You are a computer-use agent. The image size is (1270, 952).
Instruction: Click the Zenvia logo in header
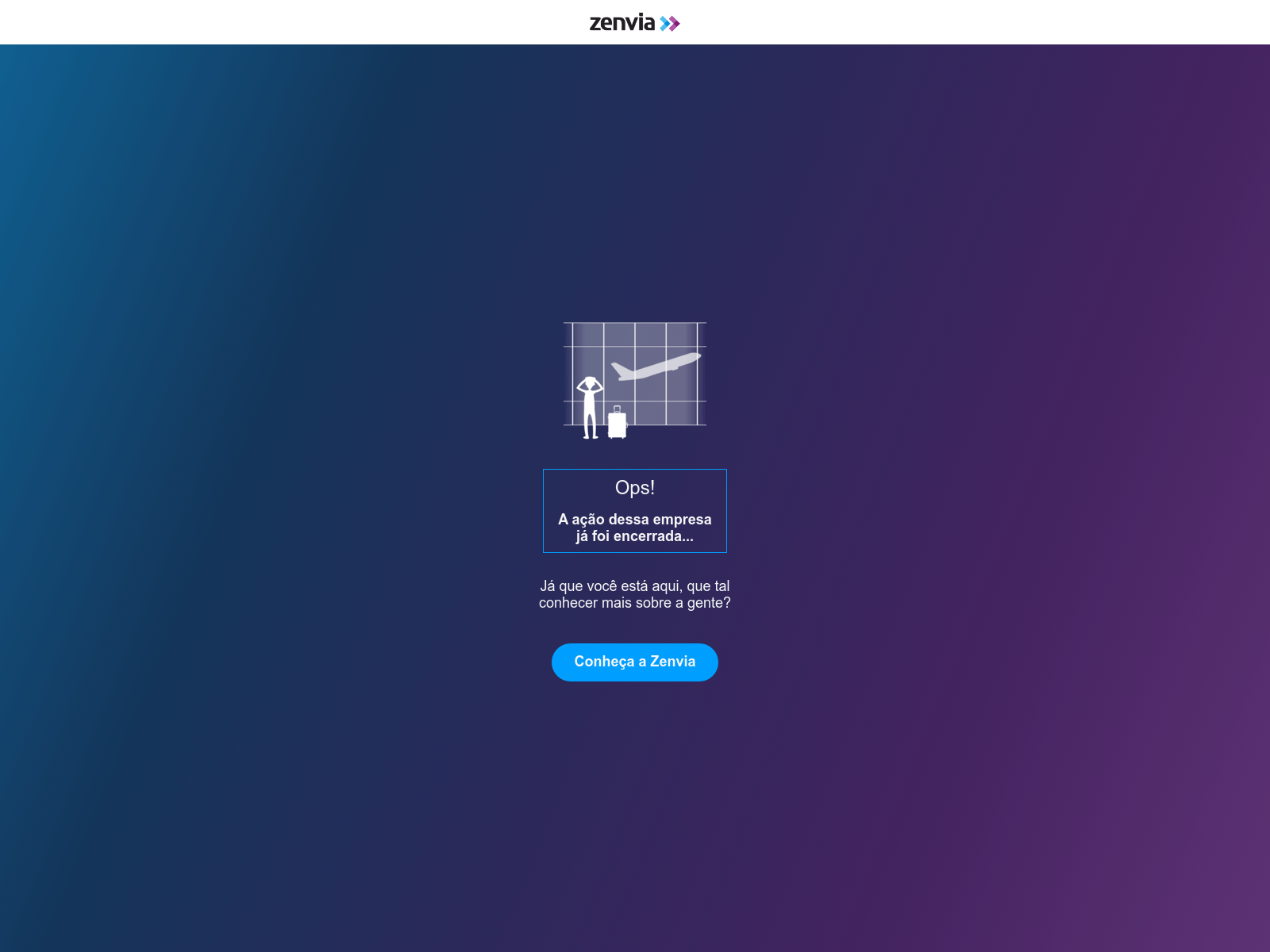634,23
